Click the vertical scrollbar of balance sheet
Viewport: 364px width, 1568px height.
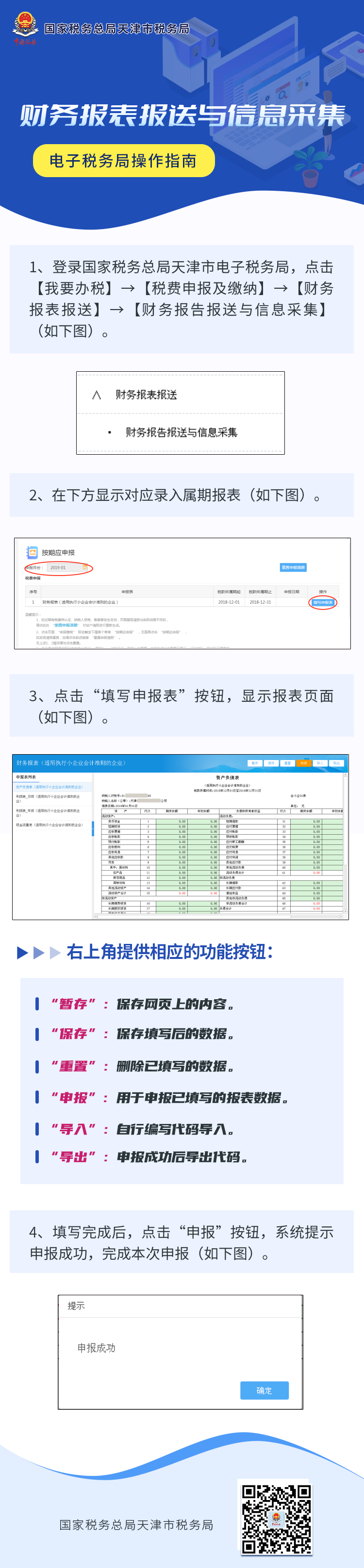(345, 843)
